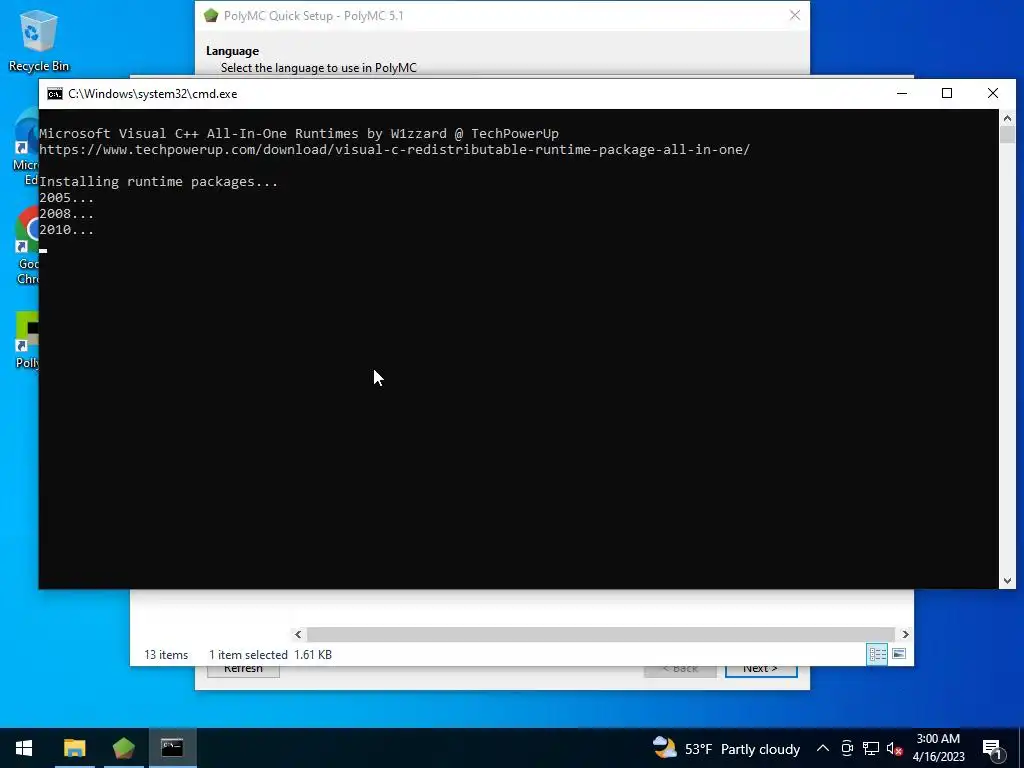
Task: Open File Explorer from the taskbar
Action: coord(74,748)
